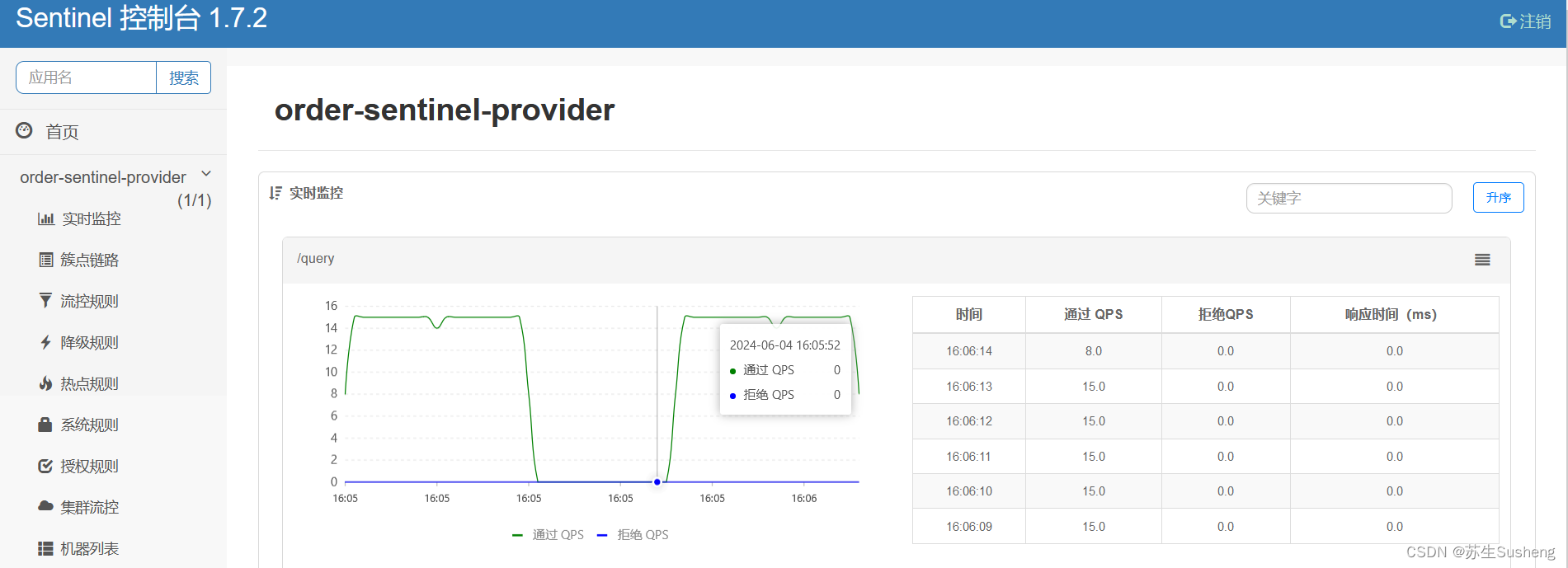Viewport: 1568px width, 568px height.
Task: Click the cloud icon for 集群流控
Action: point(45,506)
